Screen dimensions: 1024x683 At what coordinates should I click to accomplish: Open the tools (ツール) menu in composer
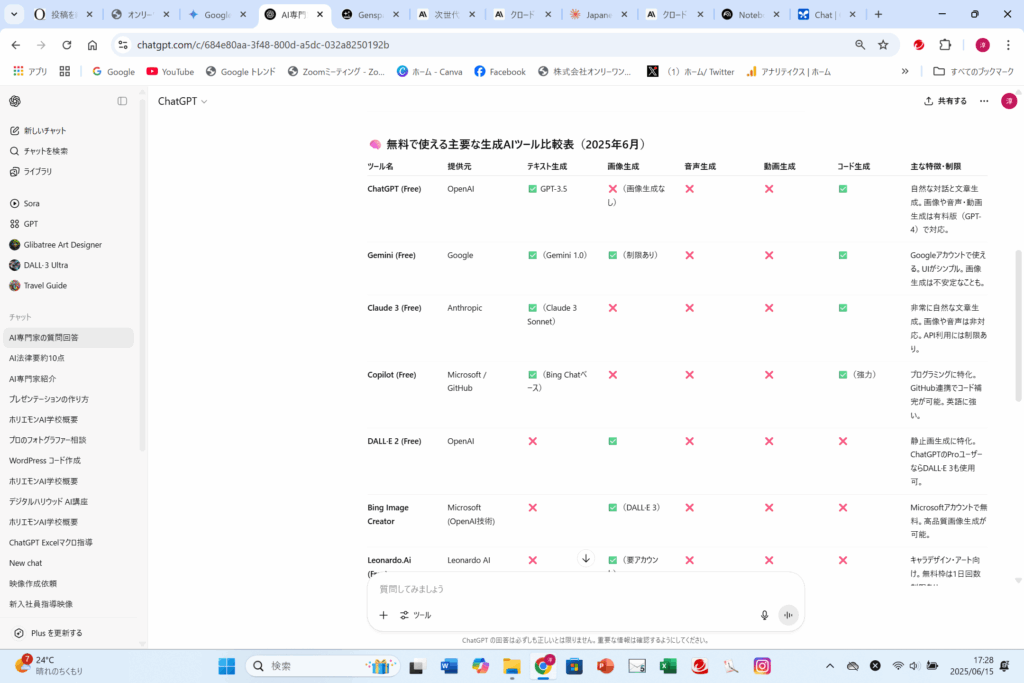tap(415, 615)
